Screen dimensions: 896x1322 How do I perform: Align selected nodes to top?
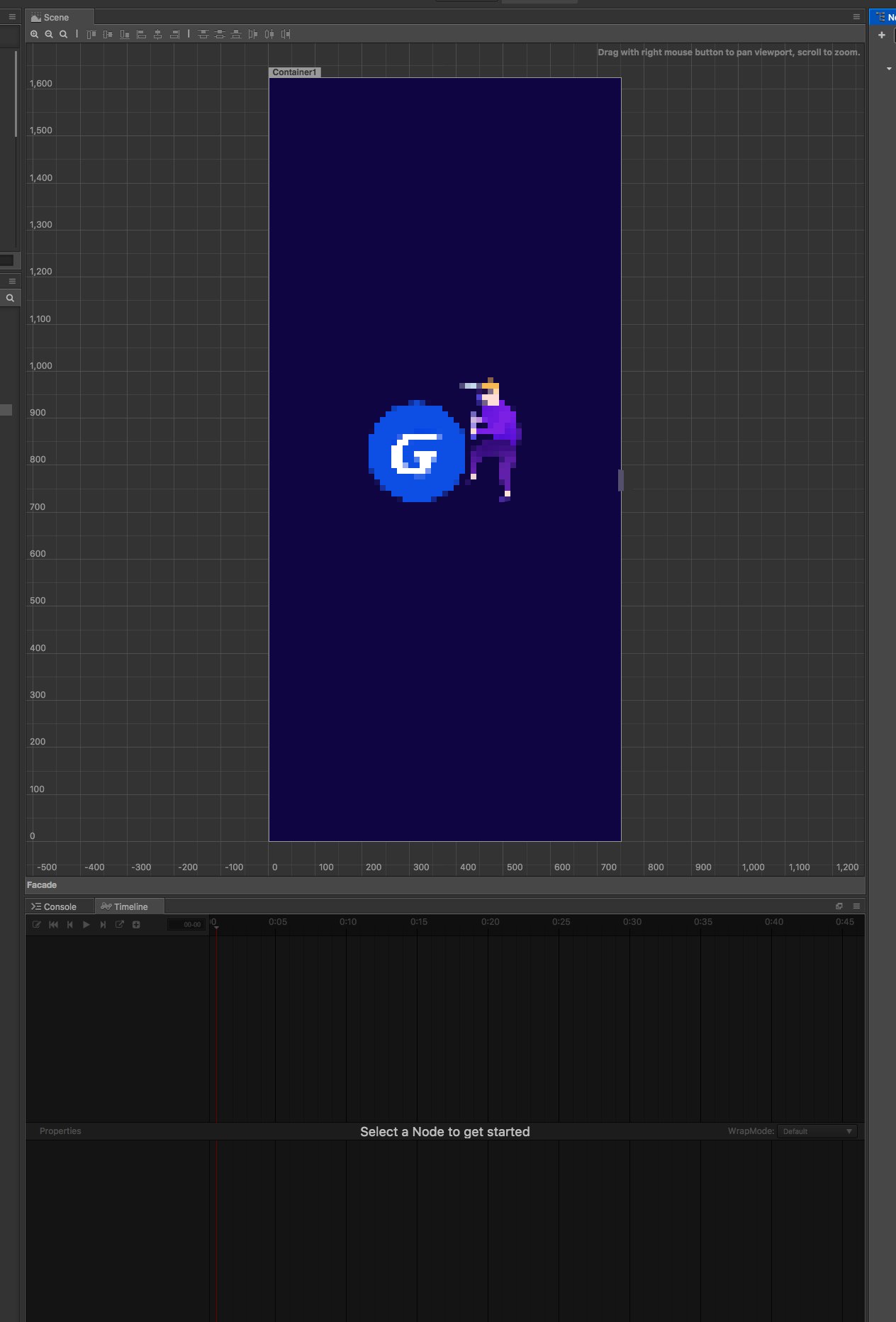point(91,34)
